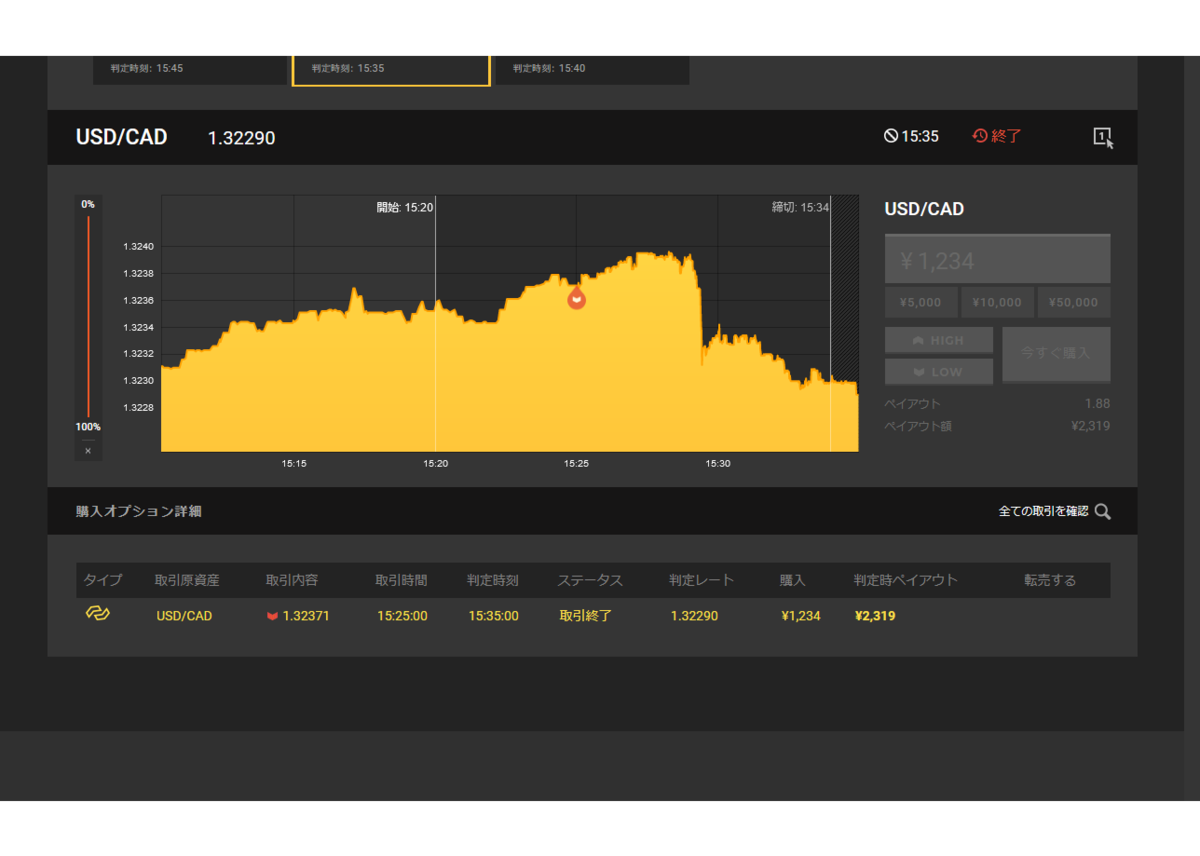This screenshot has height=856, width=1200.
Task: Click the one-click trade icon
Action: coord(1103,137)
